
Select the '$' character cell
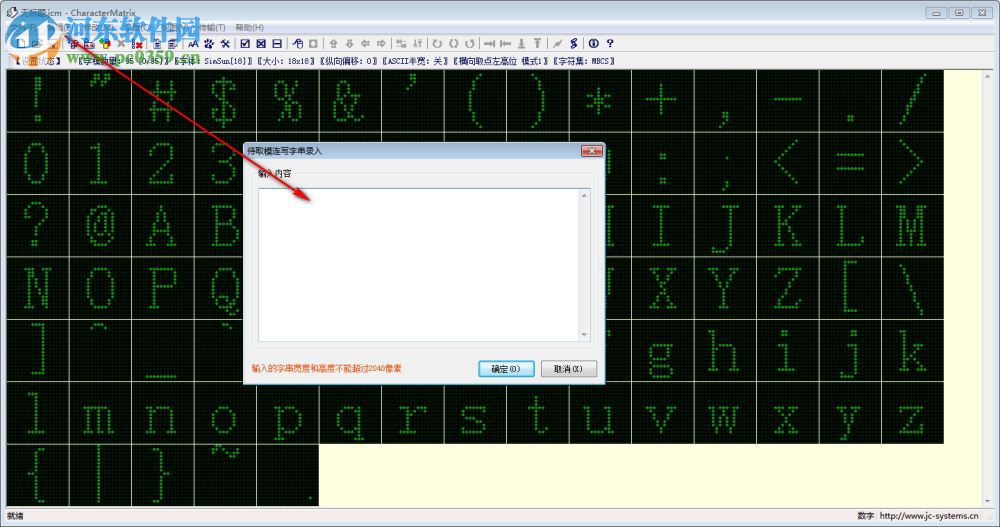225,100
